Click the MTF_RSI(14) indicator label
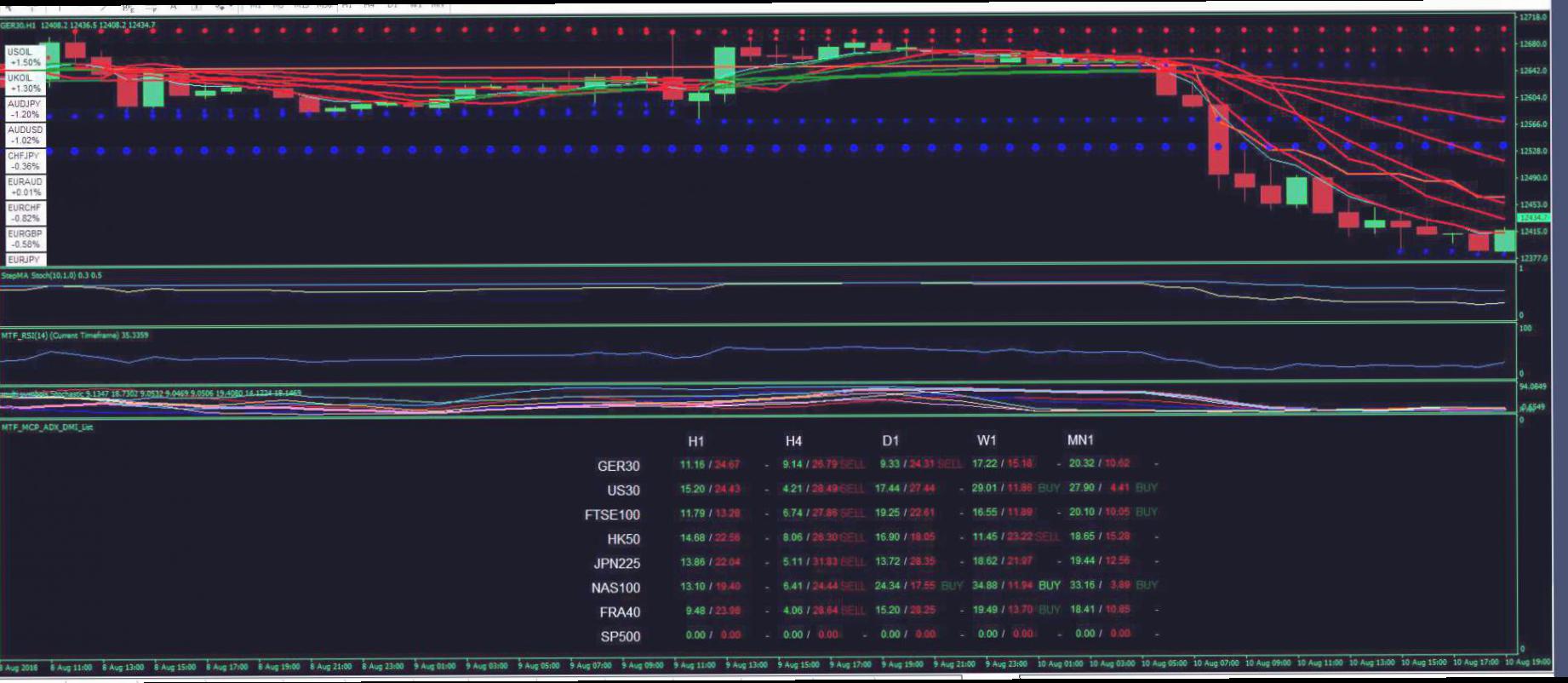The height and width of the screenshot is (683, 1568). point(74,336)
